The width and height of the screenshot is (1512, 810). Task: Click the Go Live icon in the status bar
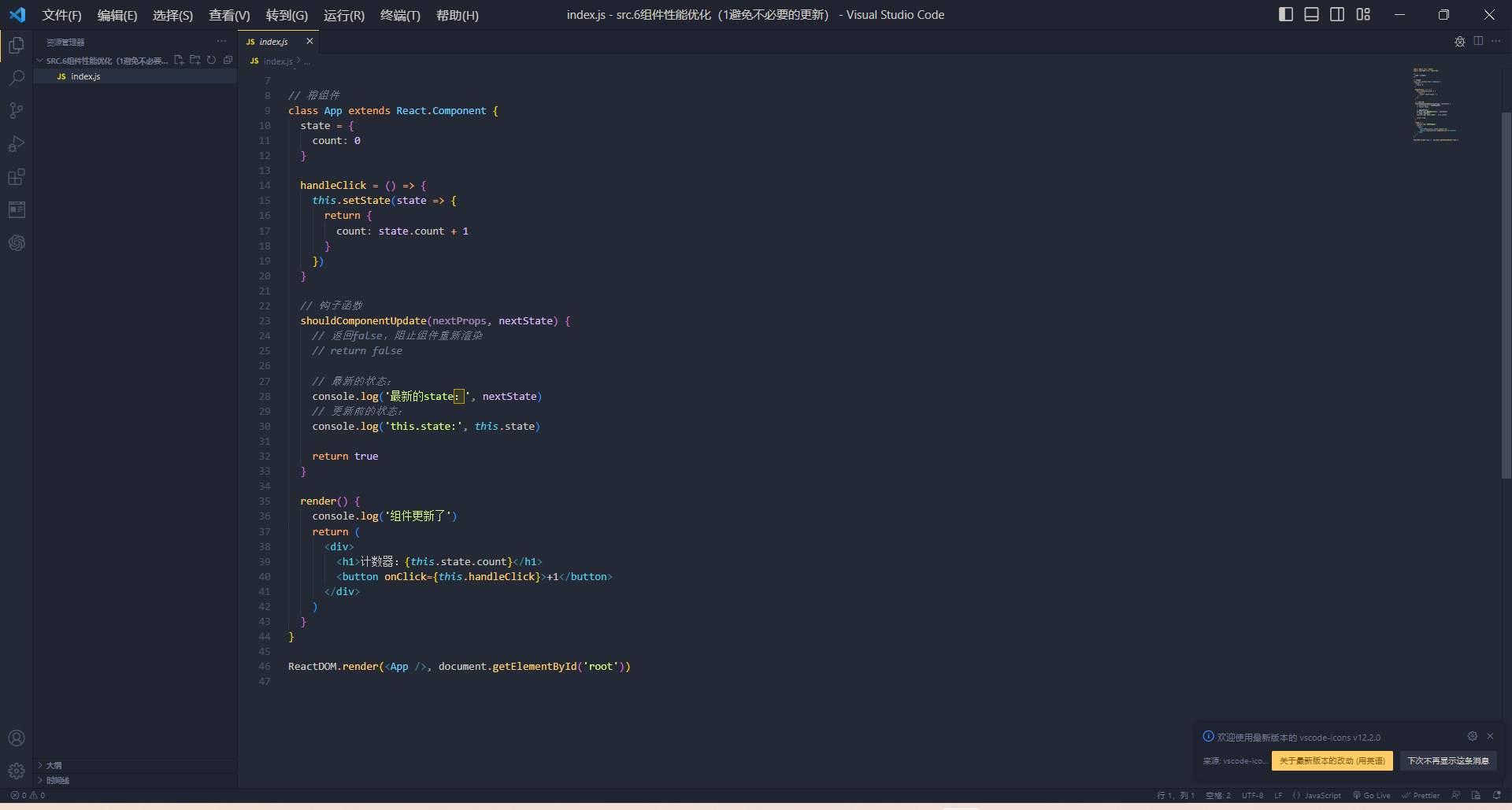(1373, 795)
